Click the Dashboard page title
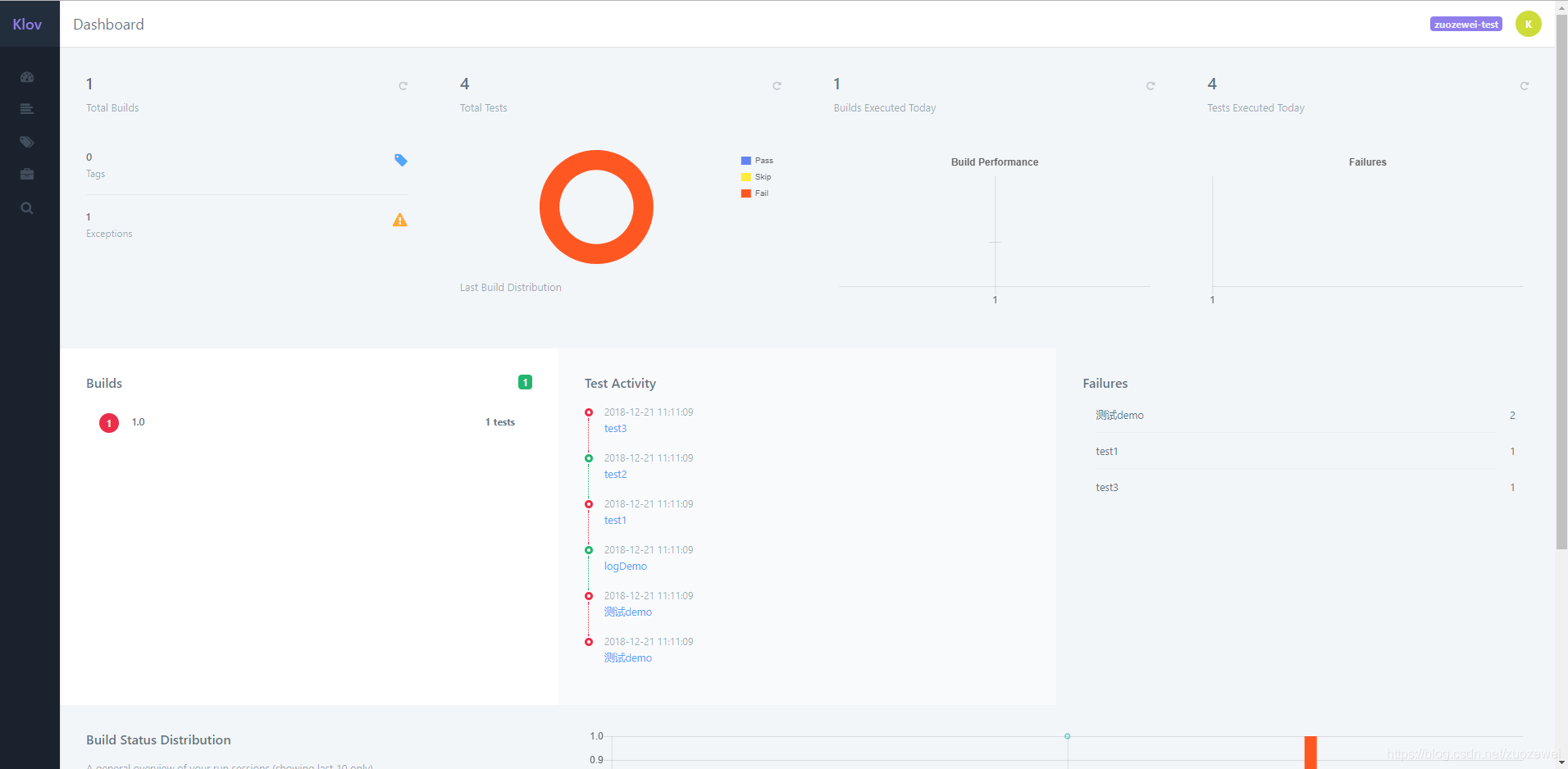Image resolution: width=1568 pixels, height=769 pixels. (108, 25)
